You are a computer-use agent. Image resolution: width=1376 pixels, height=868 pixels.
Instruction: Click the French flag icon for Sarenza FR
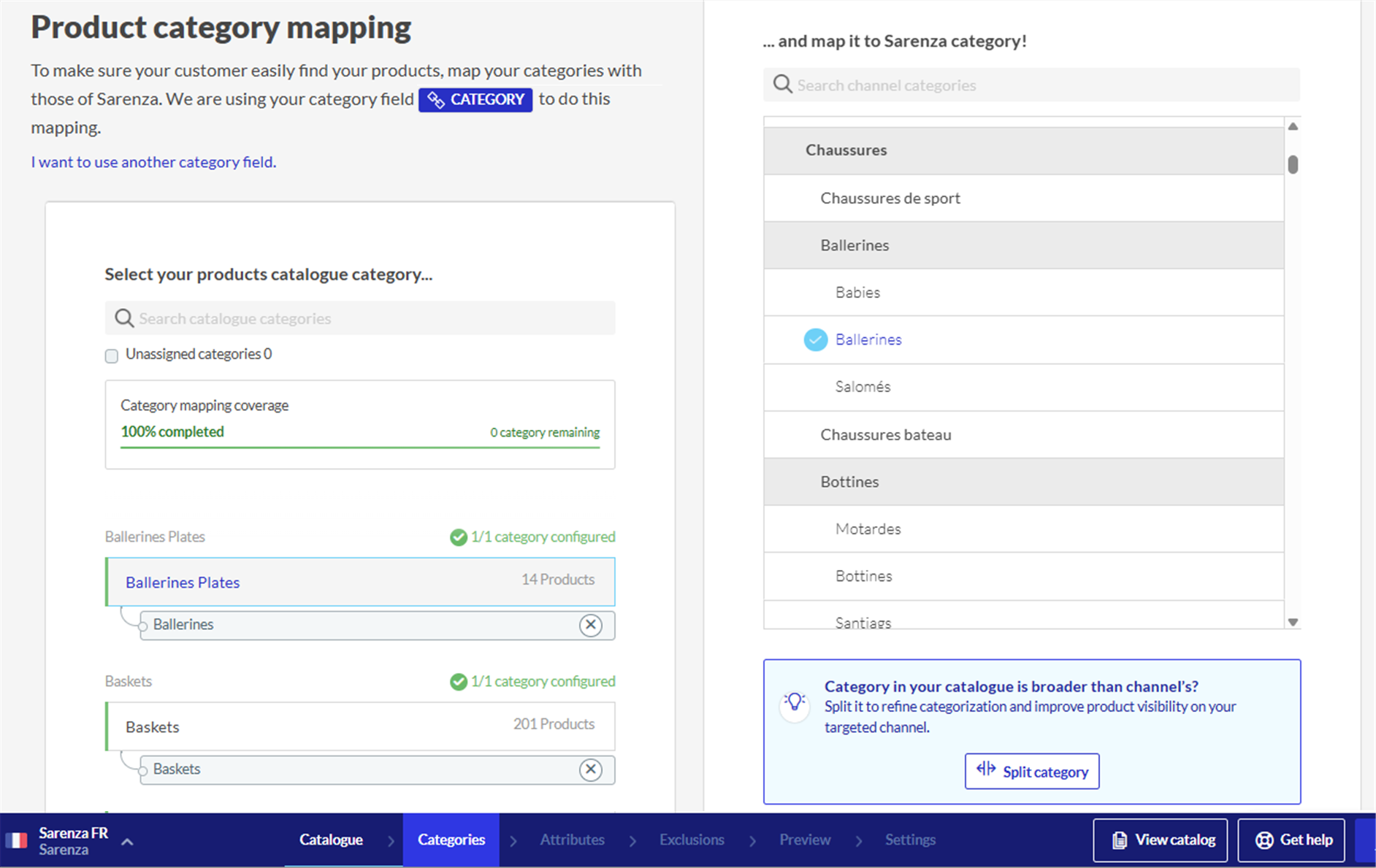[17, 841]
